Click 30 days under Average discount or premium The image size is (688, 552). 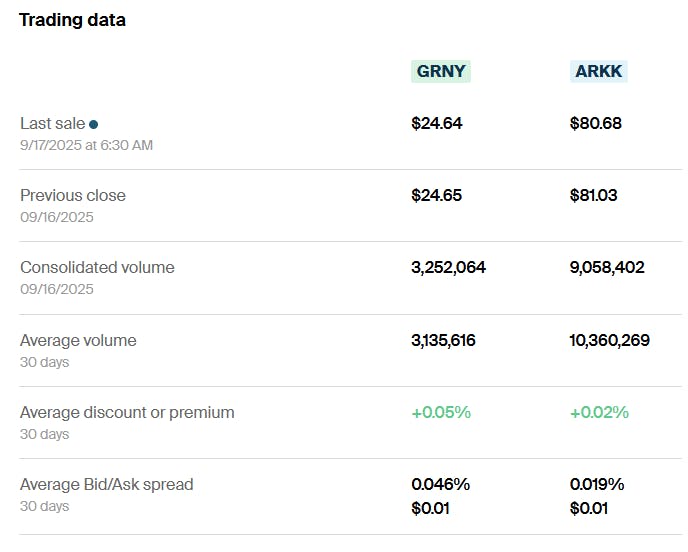coord(45,434)
